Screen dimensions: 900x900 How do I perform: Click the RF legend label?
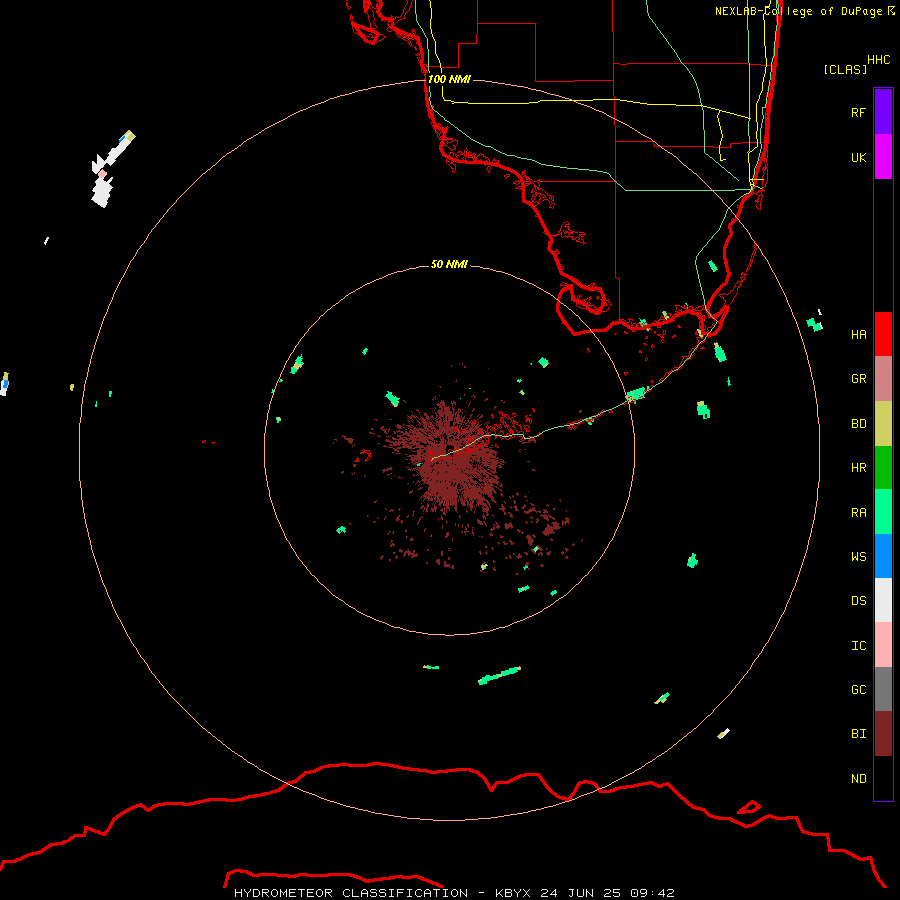coord(858,112)
